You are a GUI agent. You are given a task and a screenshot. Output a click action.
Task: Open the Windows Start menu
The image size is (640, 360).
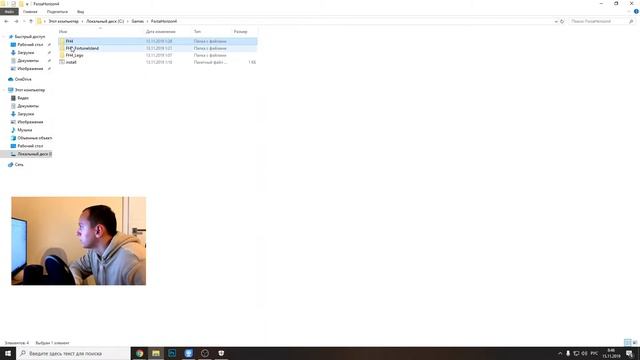[8, 353]
